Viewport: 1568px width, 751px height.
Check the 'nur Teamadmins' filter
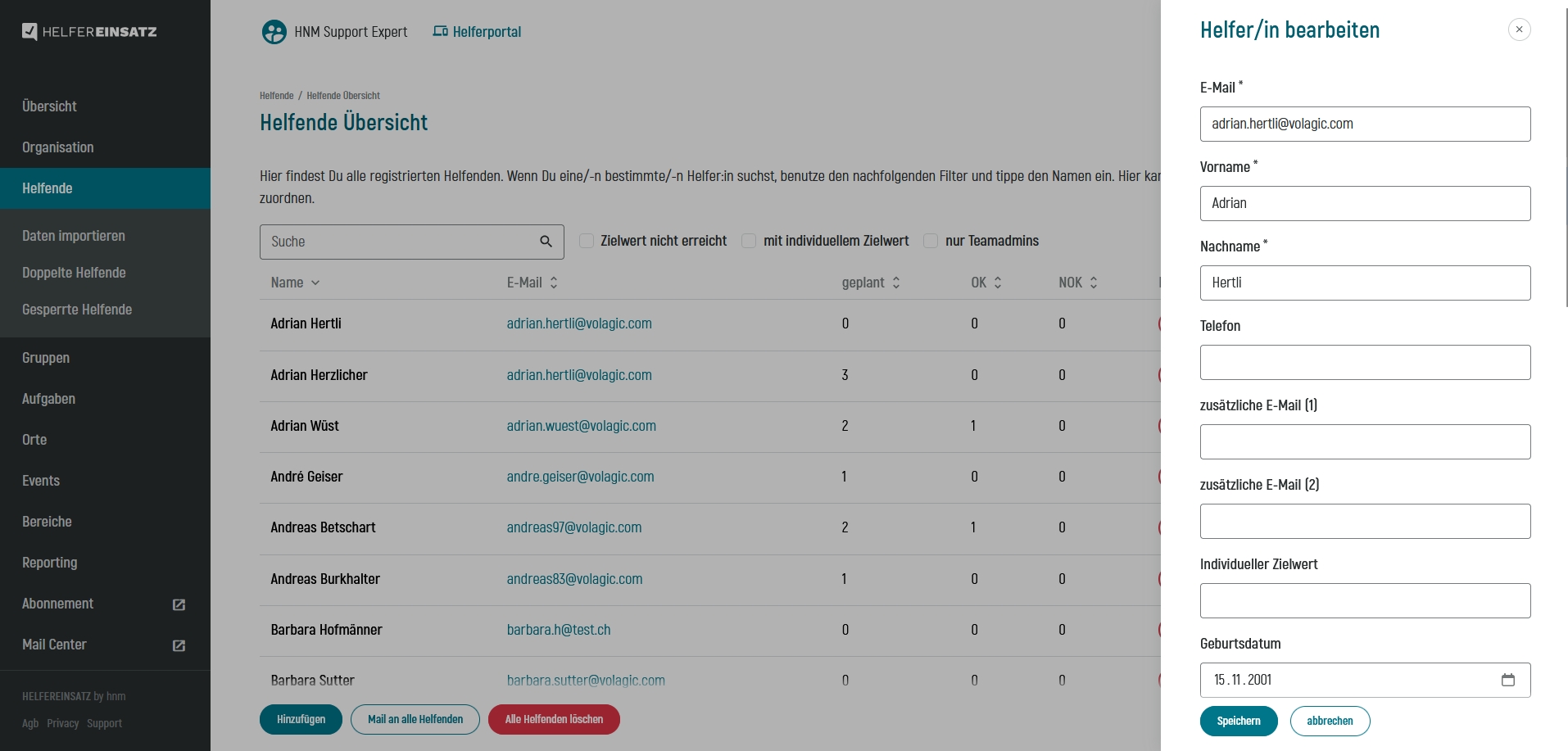[x=931, y=241]
